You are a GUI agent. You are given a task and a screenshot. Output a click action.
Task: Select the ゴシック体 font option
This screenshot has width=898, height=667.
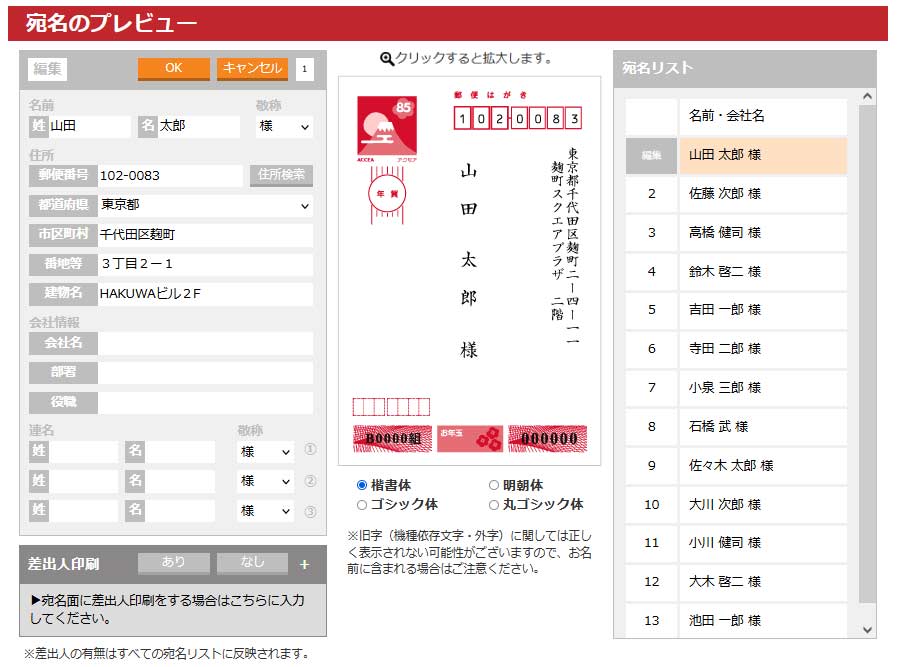[x=362, y=505]
